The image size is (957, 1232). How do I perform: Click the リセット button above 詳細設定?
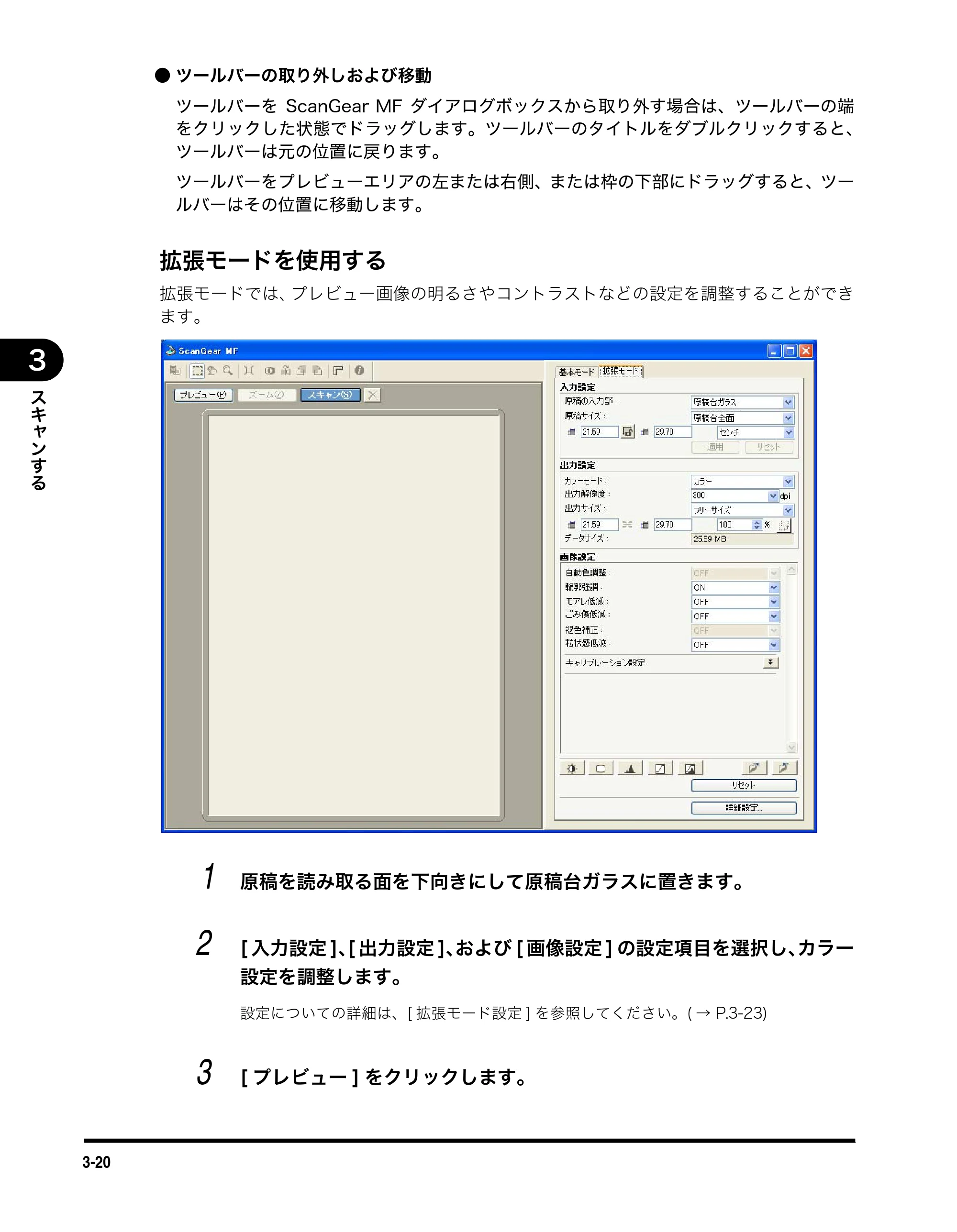[744, 785]
